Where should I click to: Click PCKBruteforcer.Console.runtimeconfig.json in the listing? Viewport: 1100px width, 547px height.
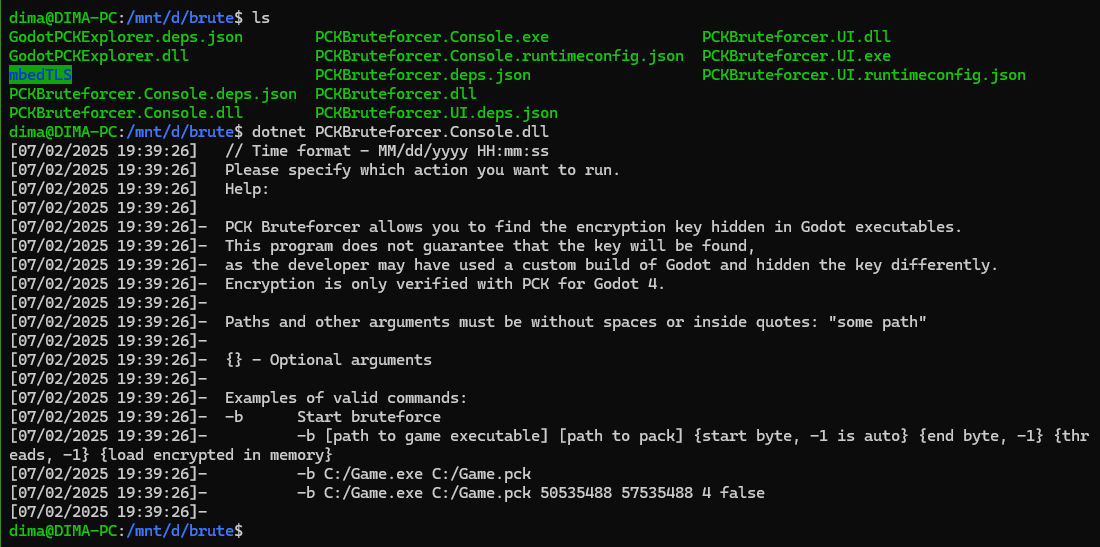pos(499,55)
